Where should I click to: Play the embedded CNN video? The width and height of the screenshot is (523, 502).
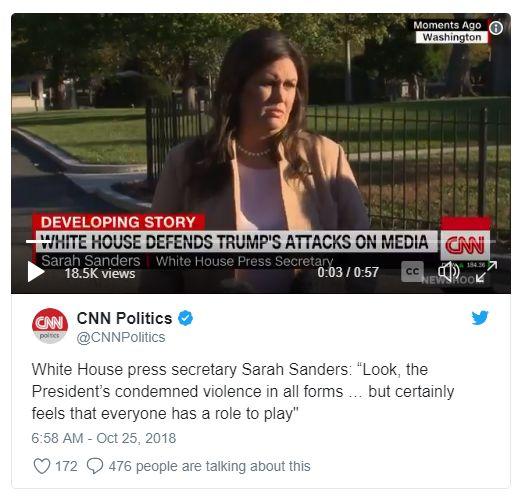pyautogui.click(x=36, y=272)
